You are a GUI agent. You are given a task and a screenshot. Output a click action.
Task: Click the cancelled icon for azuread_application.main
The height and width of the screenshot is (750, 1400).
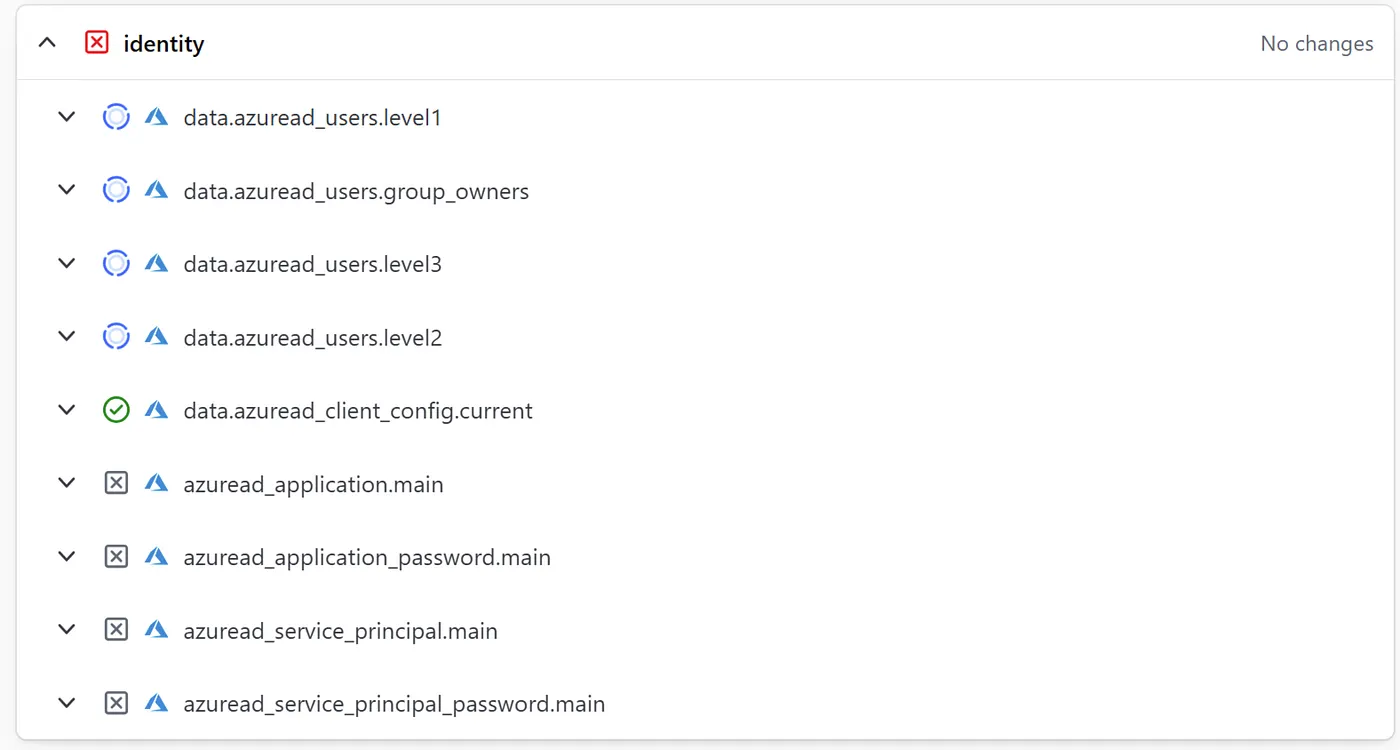click(116, 484)
